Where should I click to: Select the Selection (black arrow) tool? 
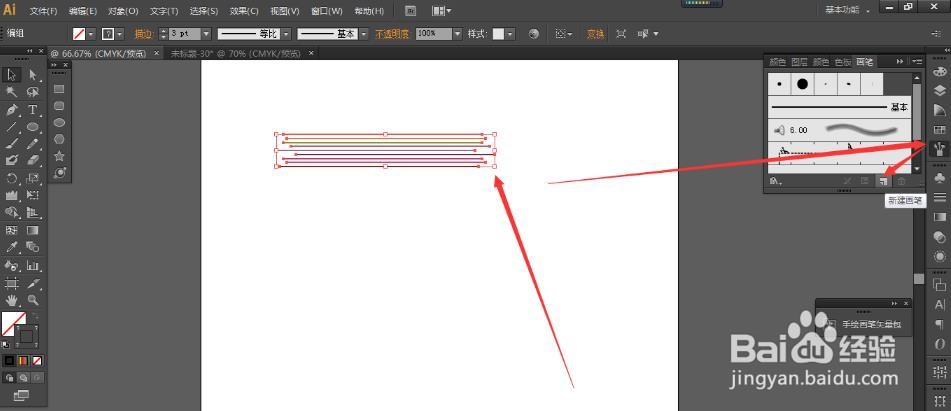[x=12, y=75]
